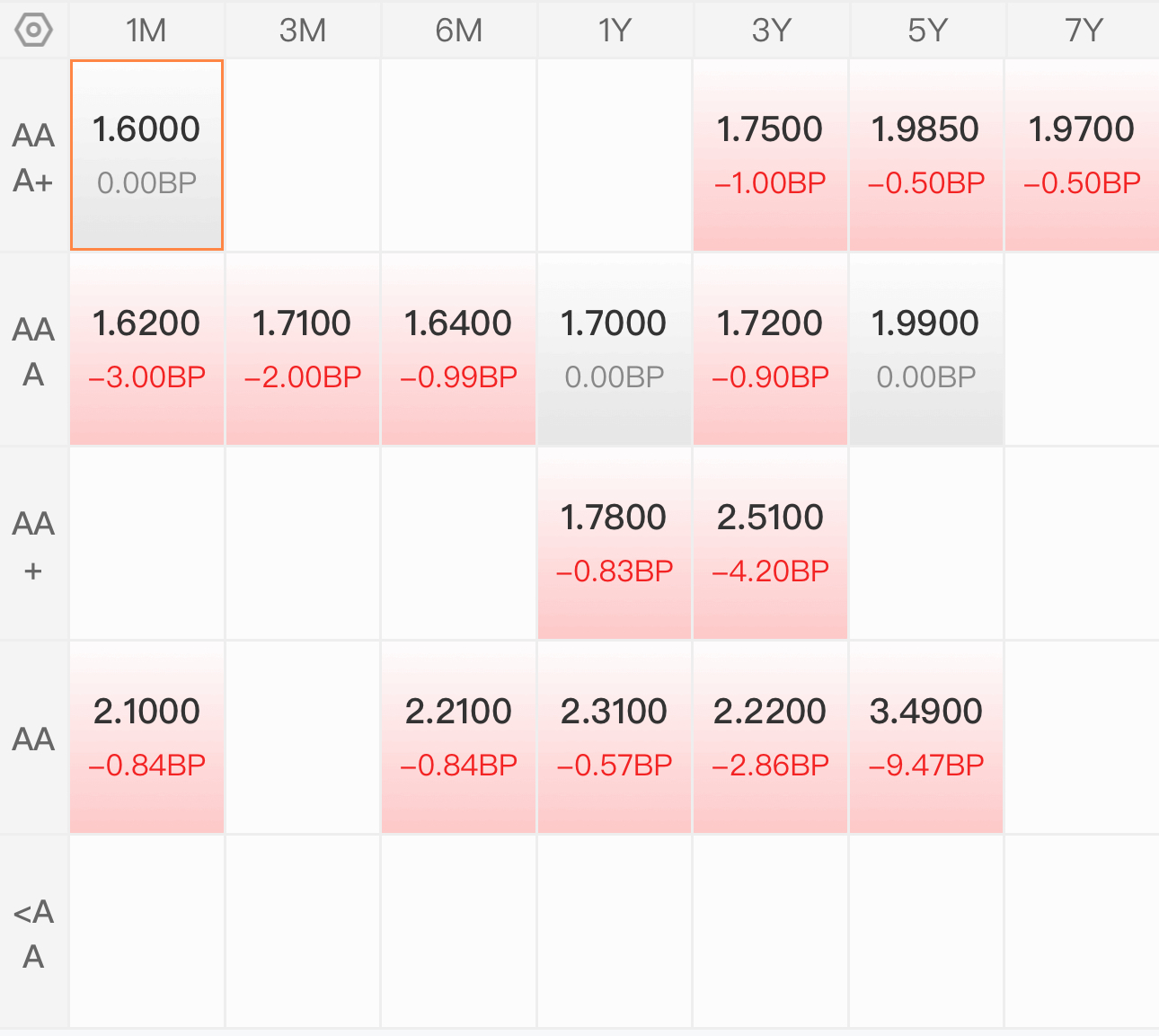Select the AA+ rating row label
1159x1036 pixels.
(34, 545)
